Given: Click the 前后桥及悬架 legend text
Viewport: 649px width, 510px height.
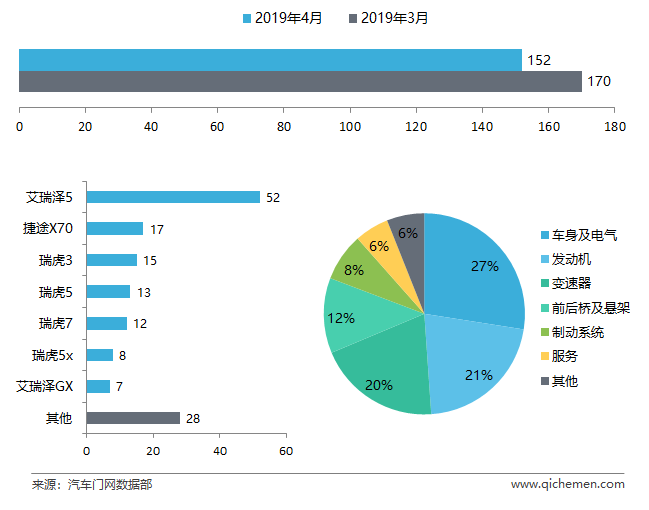Looking at the screenshot, I should (x=591, y=308).
